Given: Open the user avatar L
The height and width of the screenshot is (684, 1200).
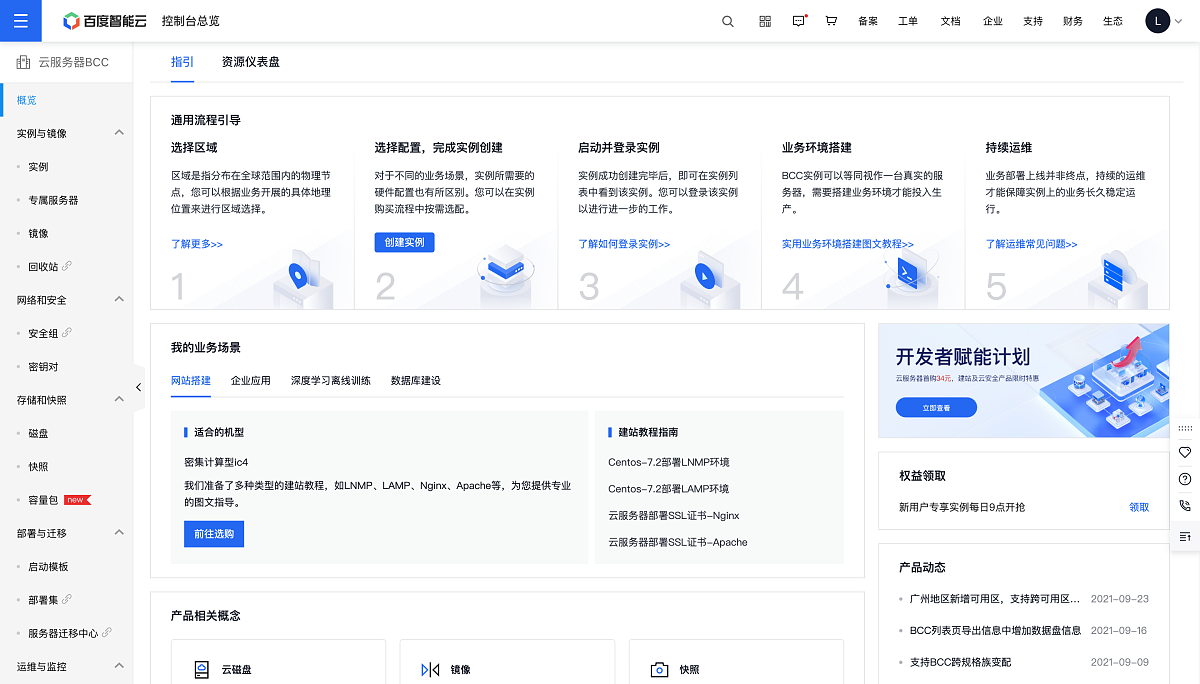Looking at the screenshot, I should (x=1157, y=21).
